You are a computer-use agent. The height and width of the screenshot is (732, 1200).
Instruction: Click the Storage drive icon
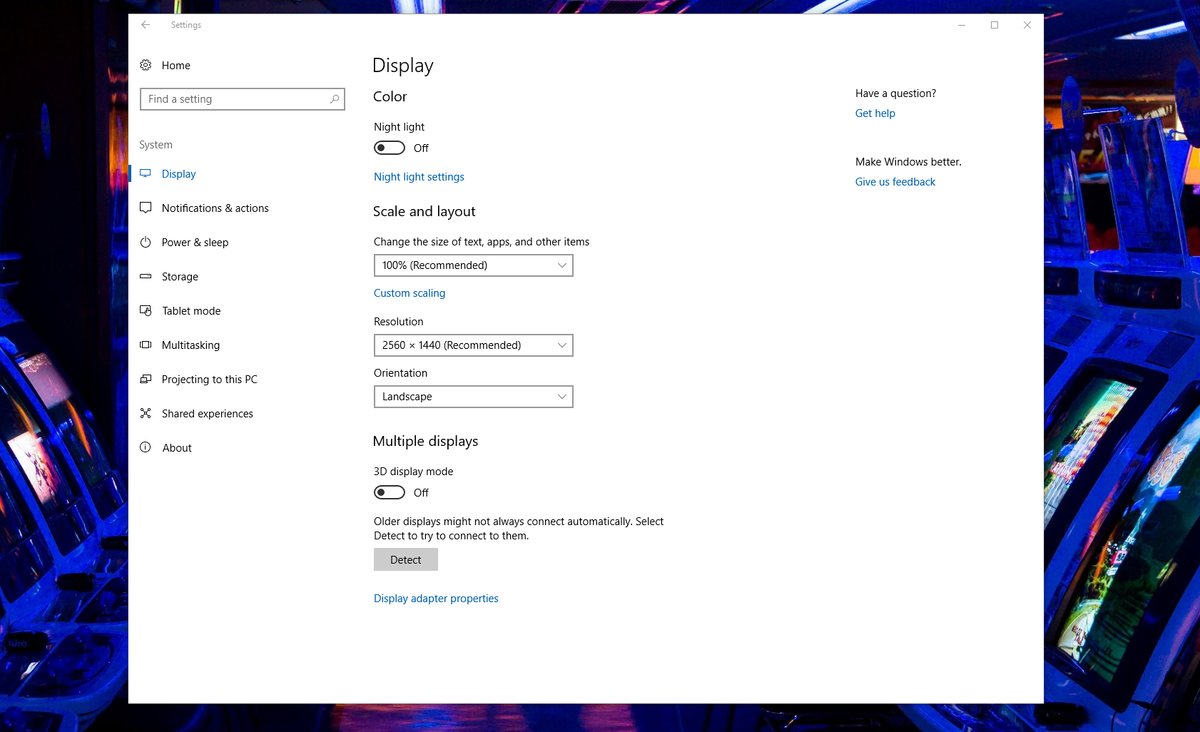click(146, 276)
